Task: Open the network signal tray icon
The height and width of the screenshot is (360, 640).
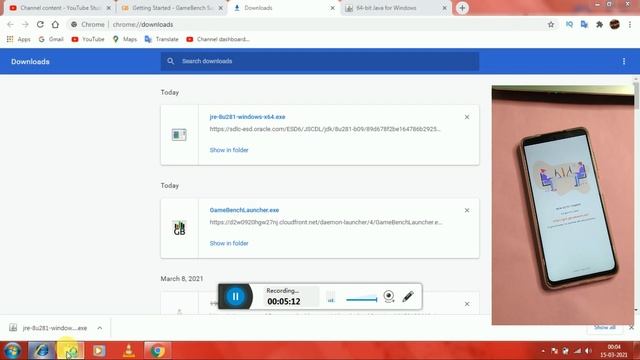Action: tap(577, 351)
